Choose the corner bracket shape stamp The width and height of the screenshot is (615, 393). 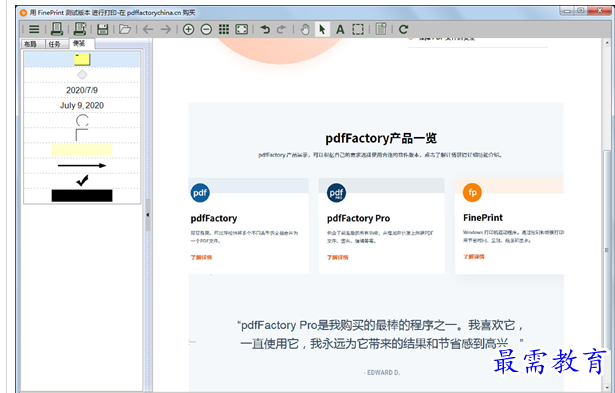click(x=82, y=135)
